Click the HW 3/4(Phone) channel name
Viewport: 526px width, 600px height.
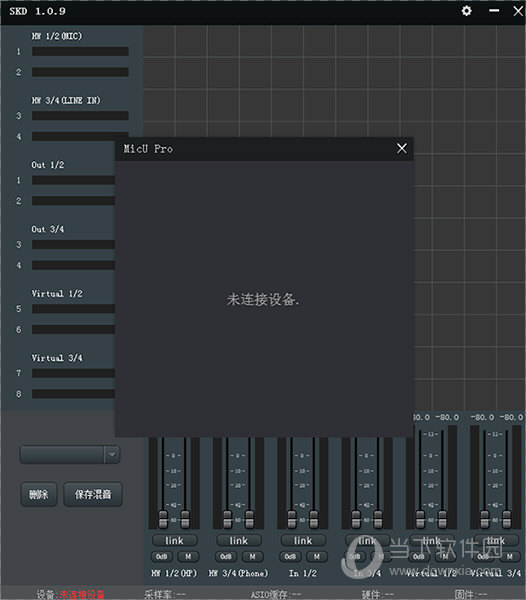pyautogui.click(x=239, y=573)
